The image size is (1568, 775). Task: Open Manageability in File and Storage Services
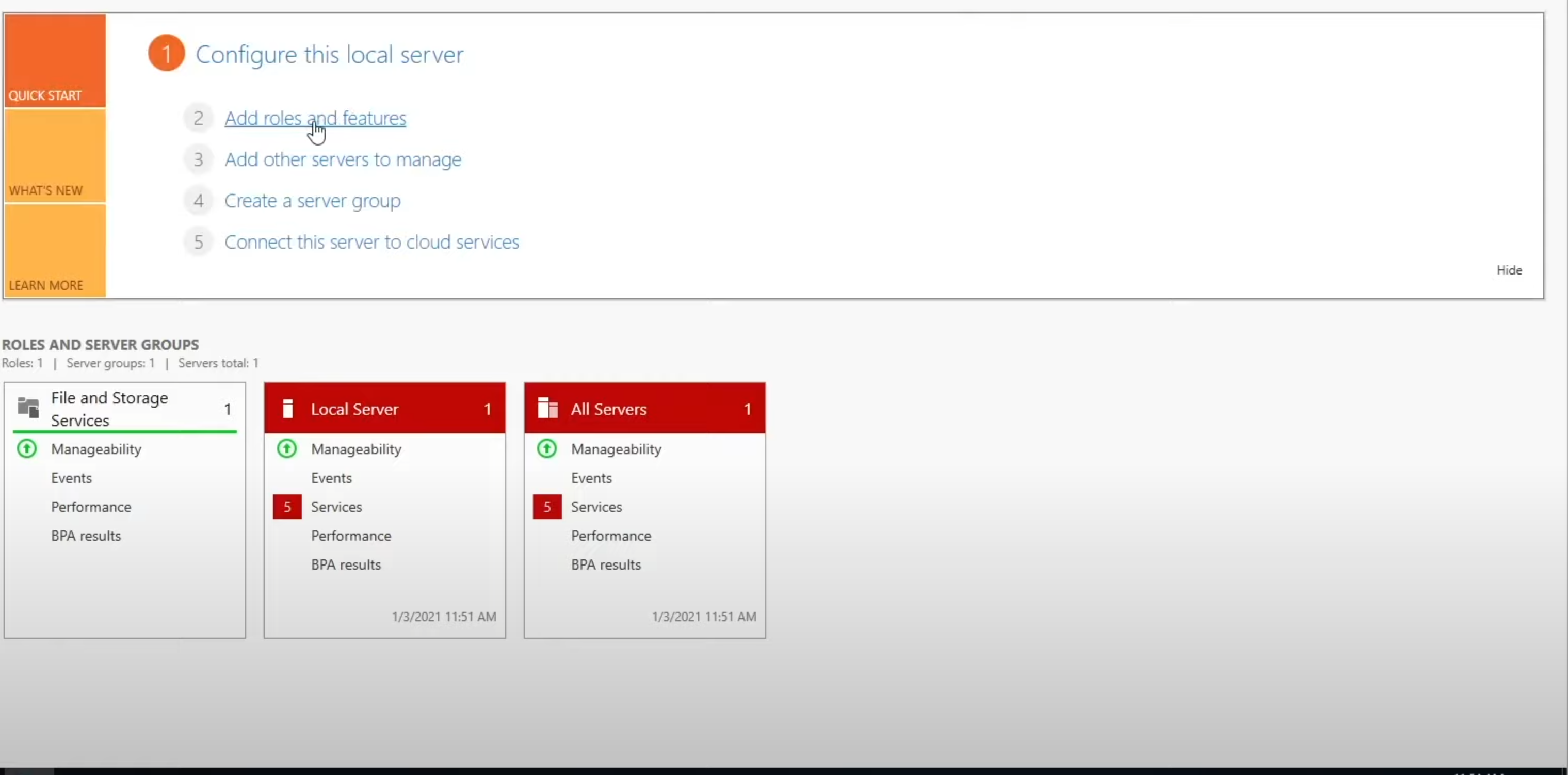pyautogui.click(x=96, y=449)
